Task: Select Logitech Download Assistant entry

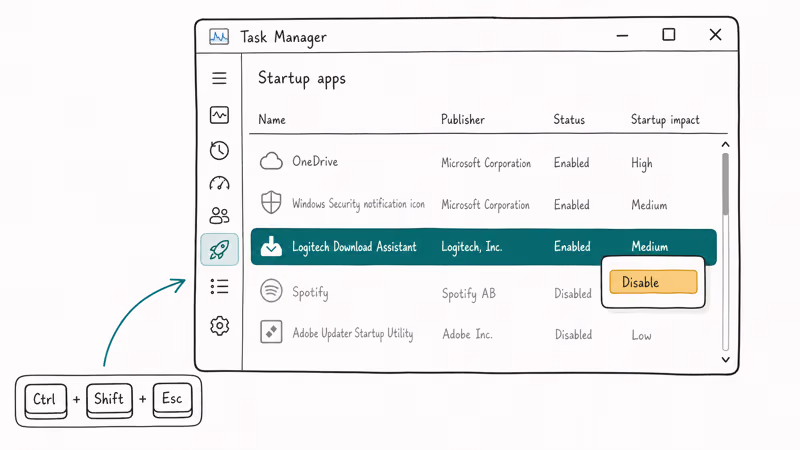Action: pyautogui.click(x=354, y=247)
